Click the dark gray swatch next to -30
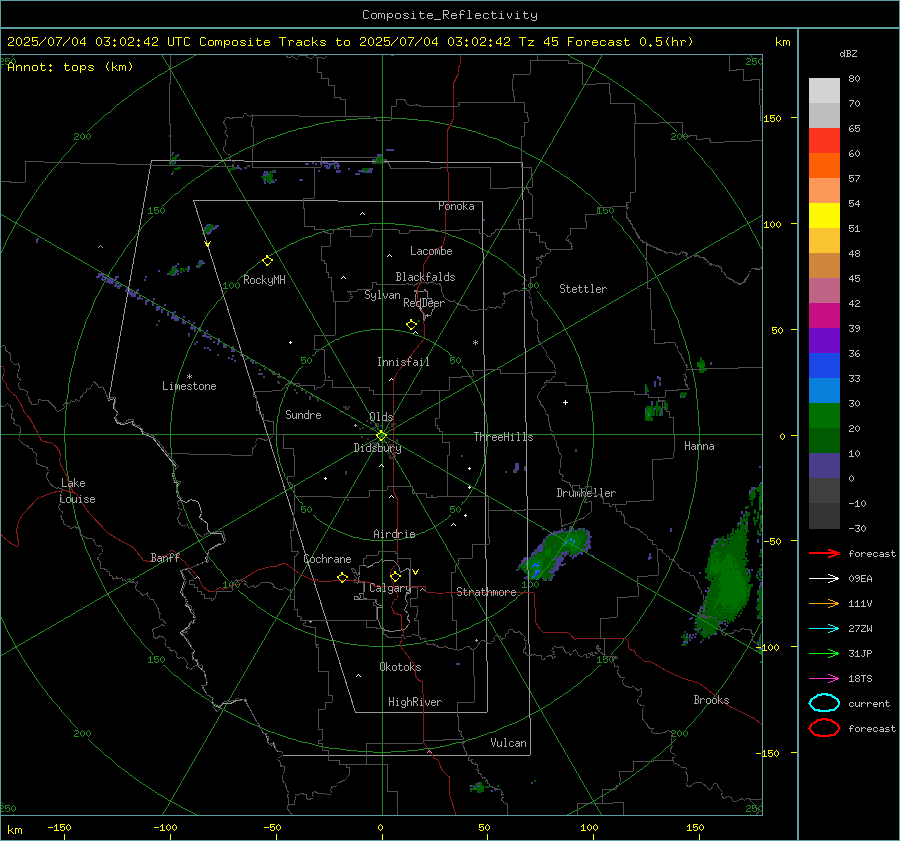The height and width of the screenshot is (841, 900). (824, 516)
